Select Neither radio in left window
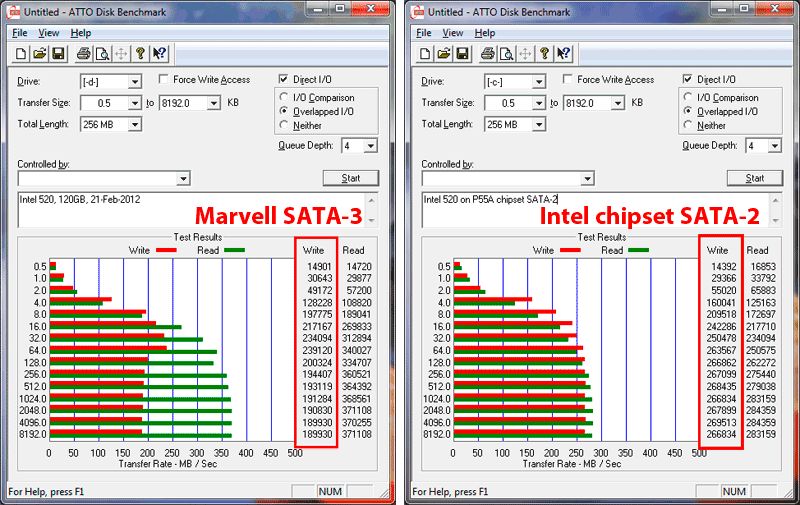Viewport: 800px width, 505px height. tap(284, 124)
